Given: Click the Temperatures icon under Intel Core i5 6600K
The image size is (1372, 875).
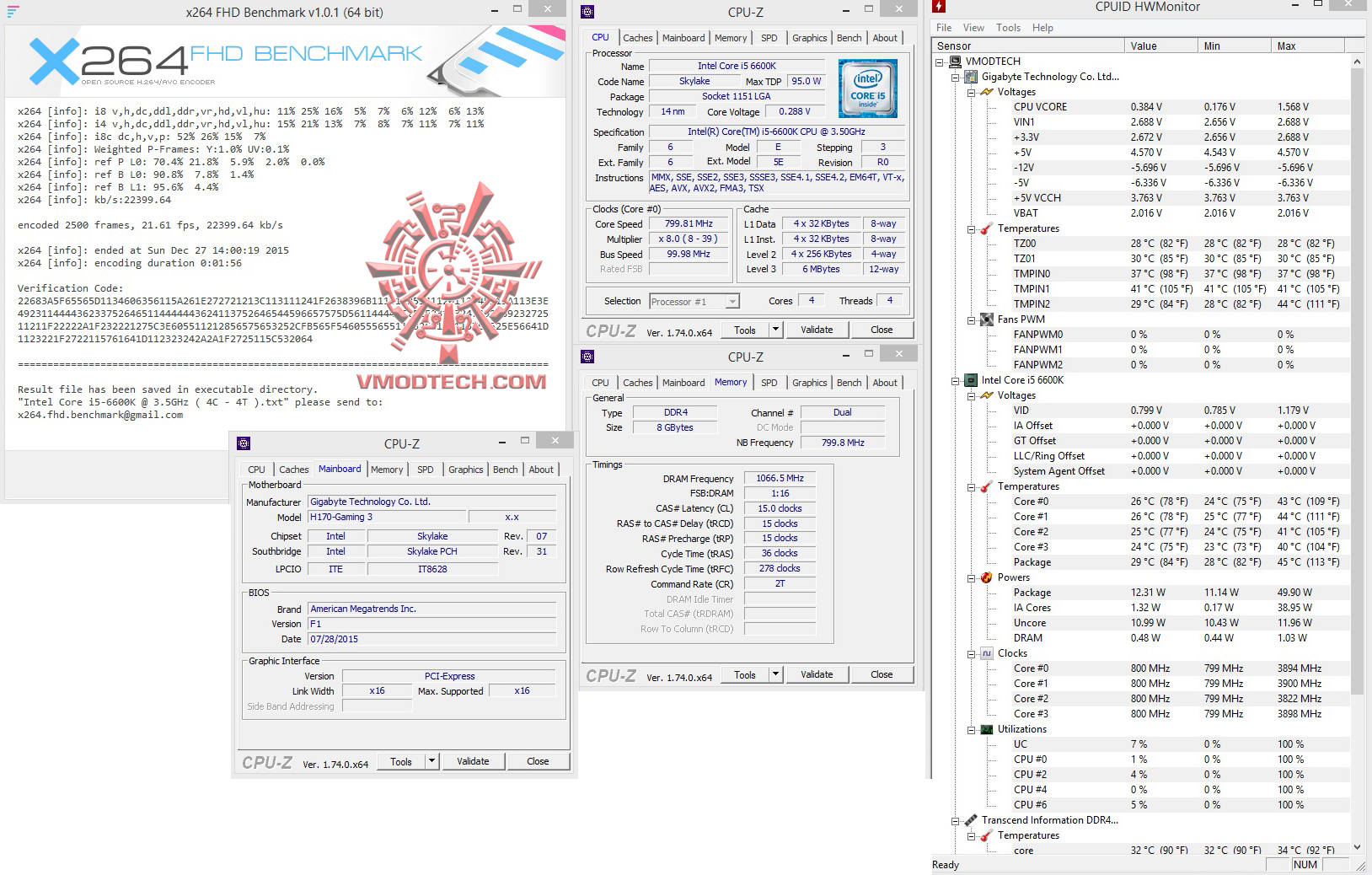Looking at the screenshot, I should (987, 486).
